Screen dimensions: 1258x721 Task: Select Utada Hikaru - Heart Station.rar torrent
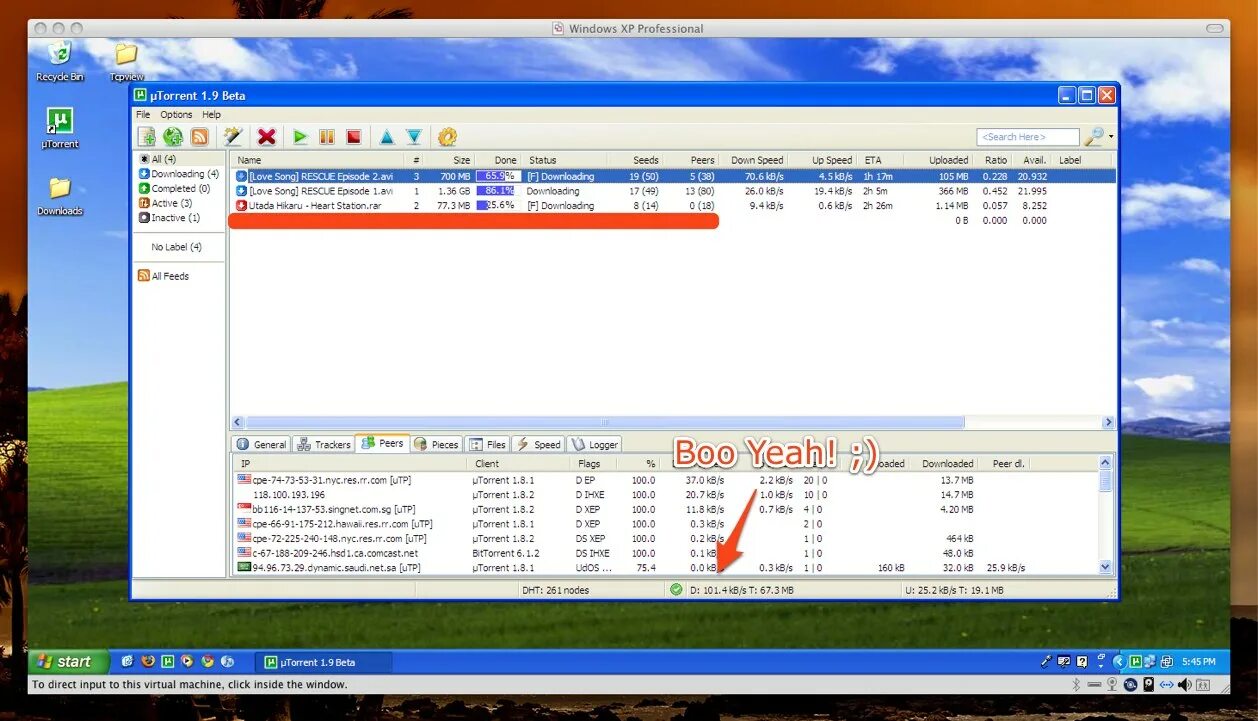673,206
